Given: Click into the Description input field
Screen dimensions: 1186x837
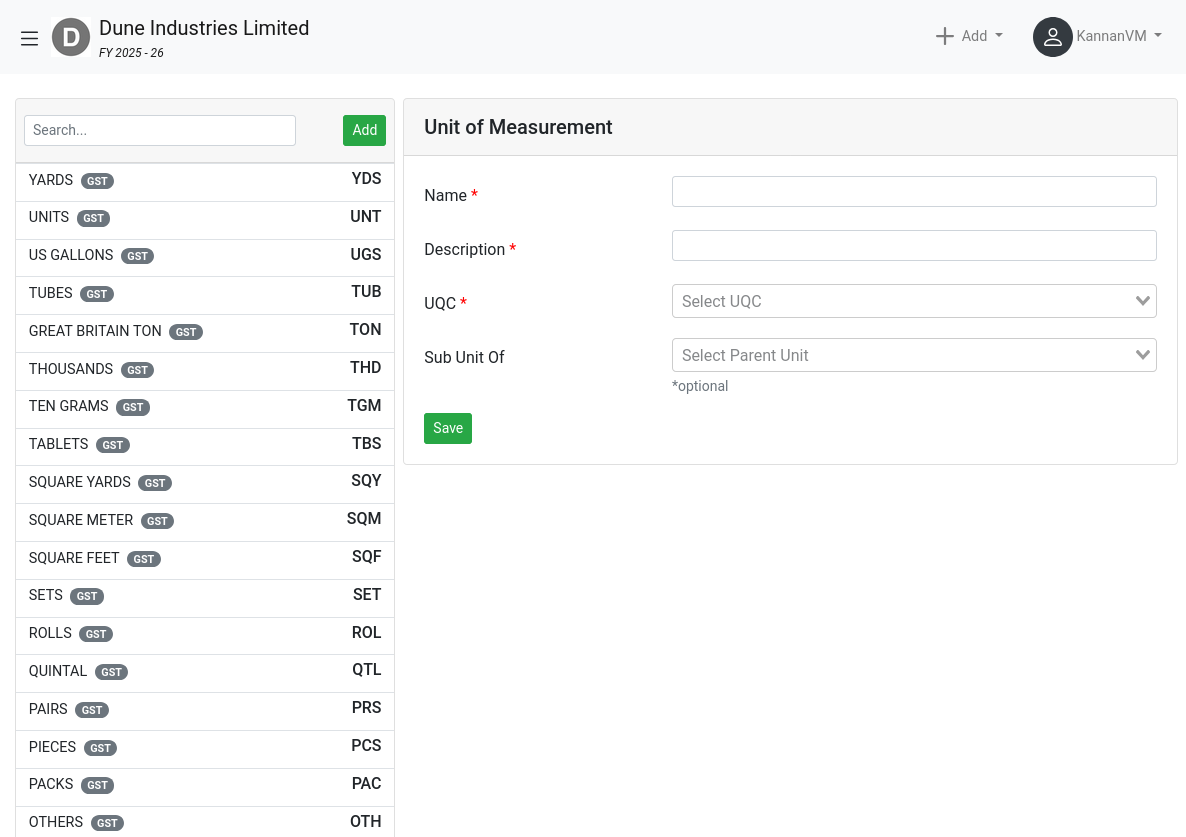Looking at the screenshot, I should [914, 246].
